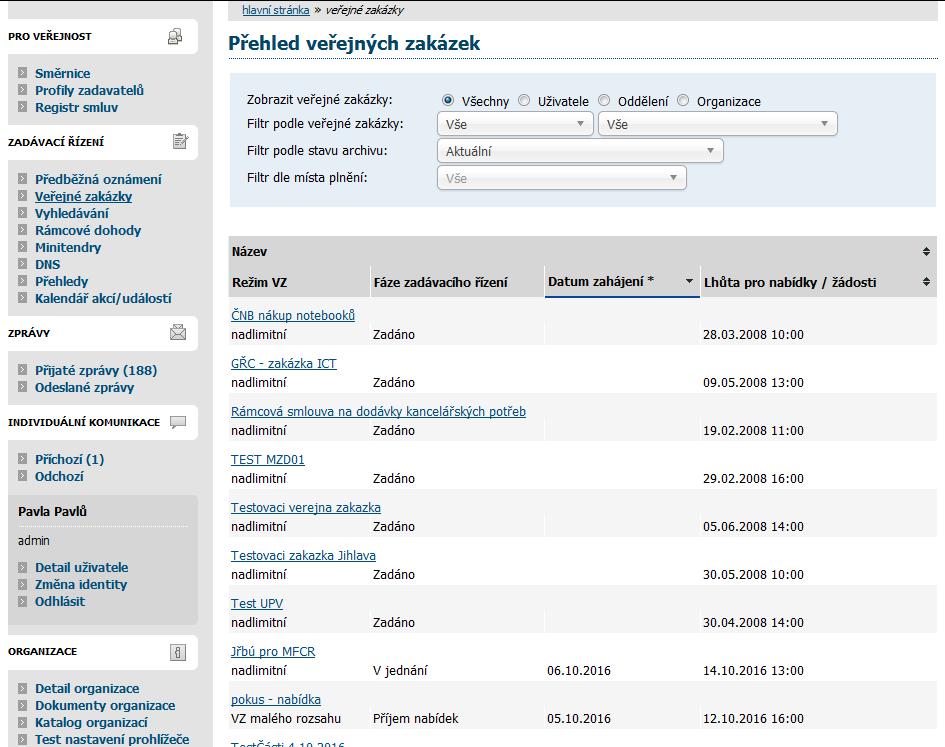
Task: Click the Pro veřejnost section icon
Action: [x=175, y=37]
